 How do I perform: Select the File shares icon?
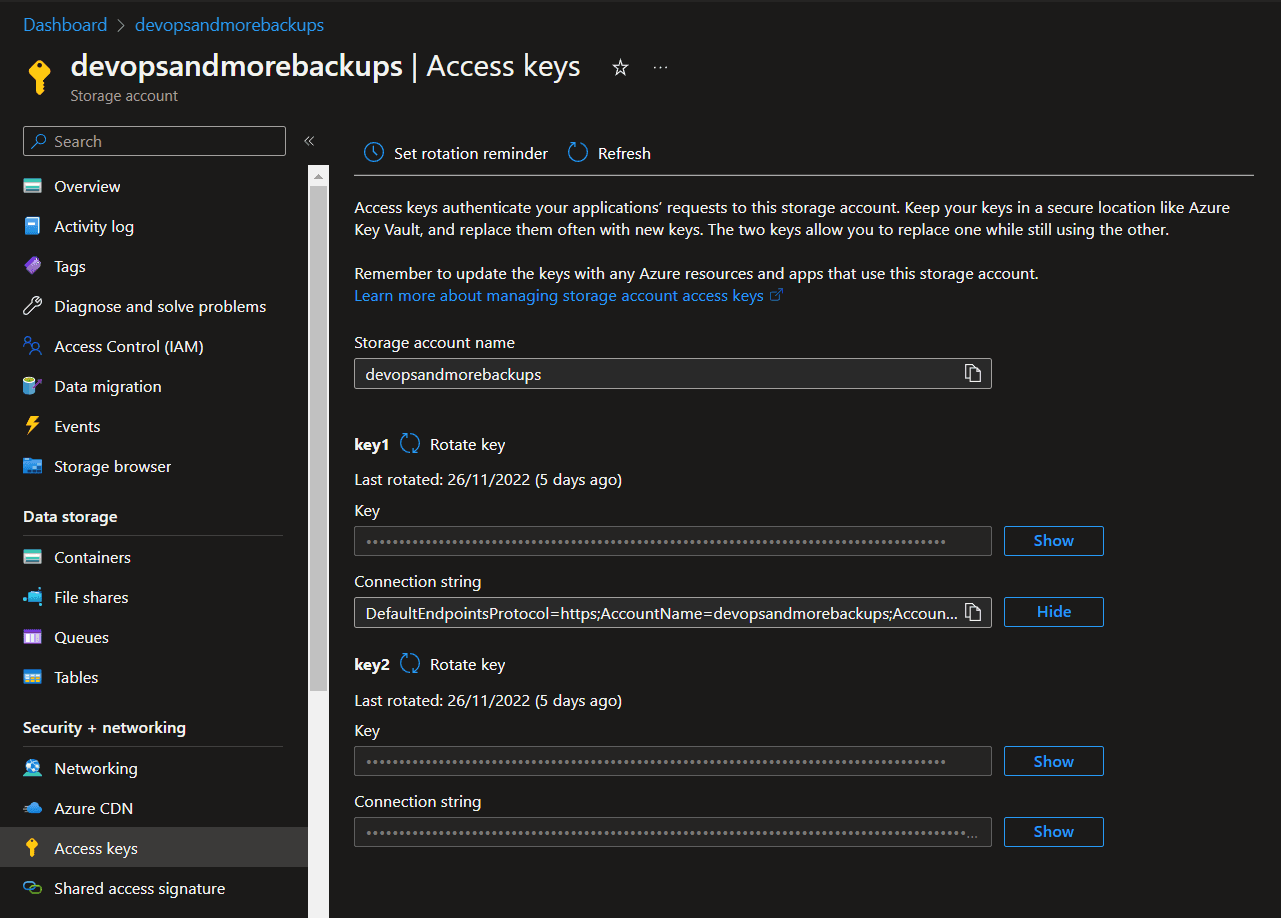pos(33,597)
